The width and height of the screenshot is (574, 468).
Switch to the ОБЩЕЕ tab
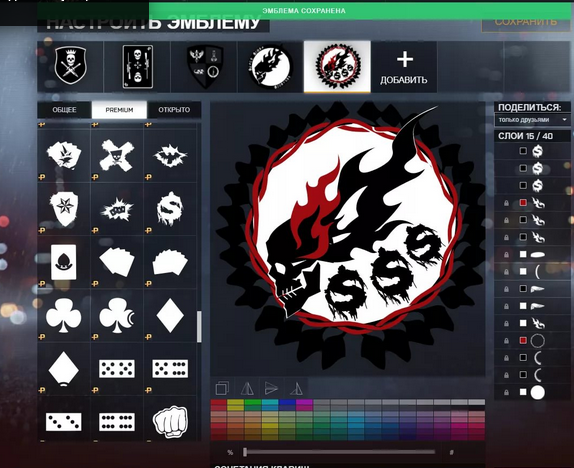click(x=64, y=110)
